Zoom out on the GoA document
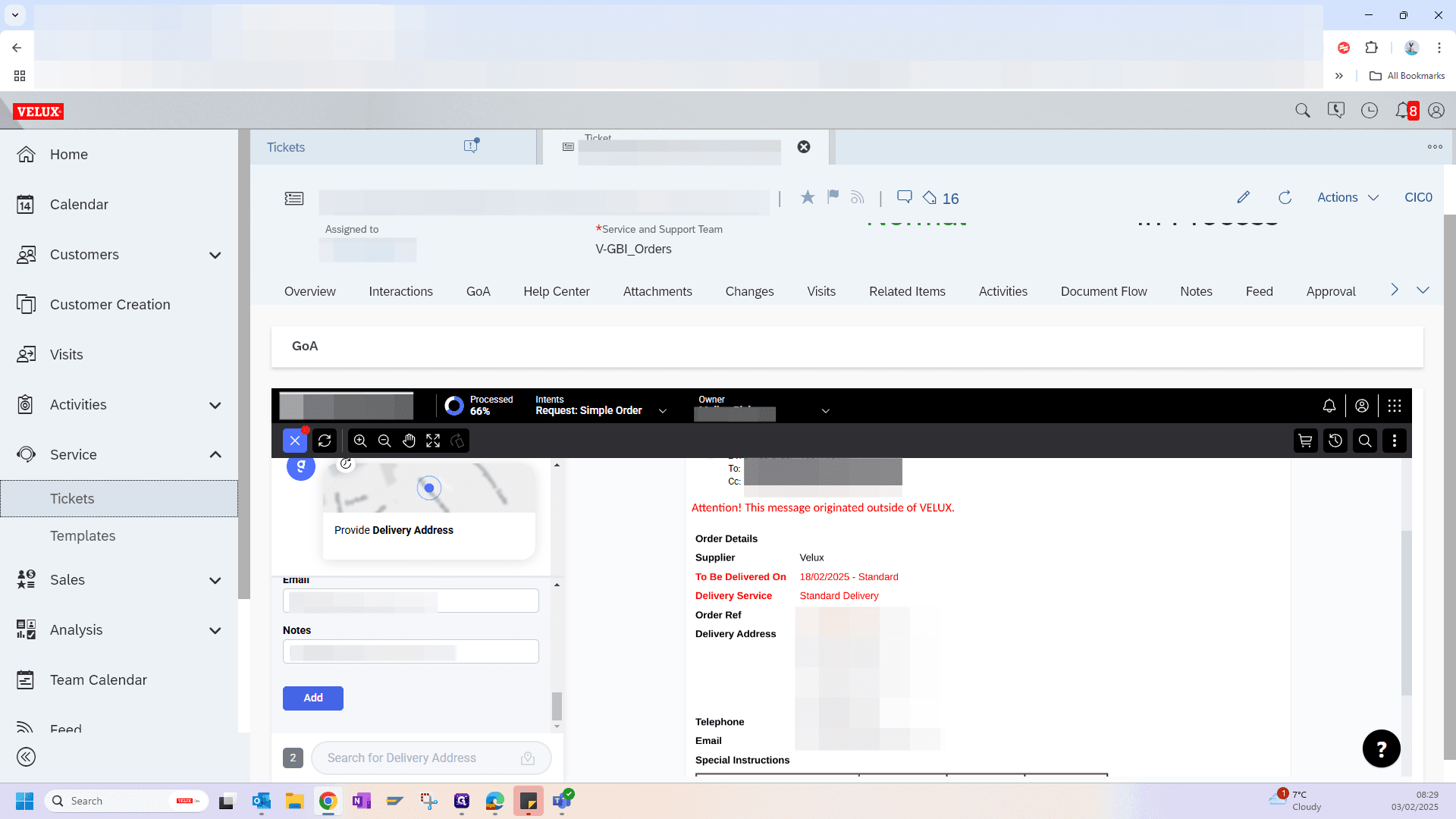The image size is (1456, 819). pos(384,441)
